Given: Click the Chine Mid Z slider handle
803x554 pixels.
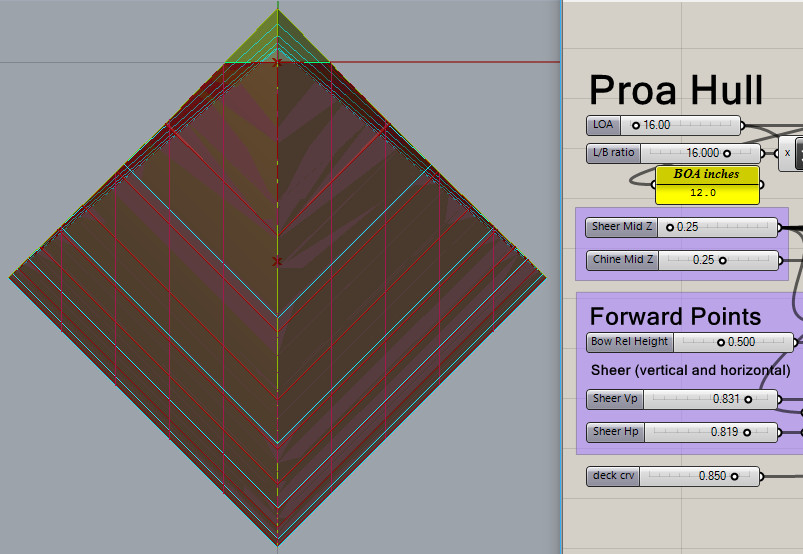Looking at the screenshot, I should click(723, 261).
